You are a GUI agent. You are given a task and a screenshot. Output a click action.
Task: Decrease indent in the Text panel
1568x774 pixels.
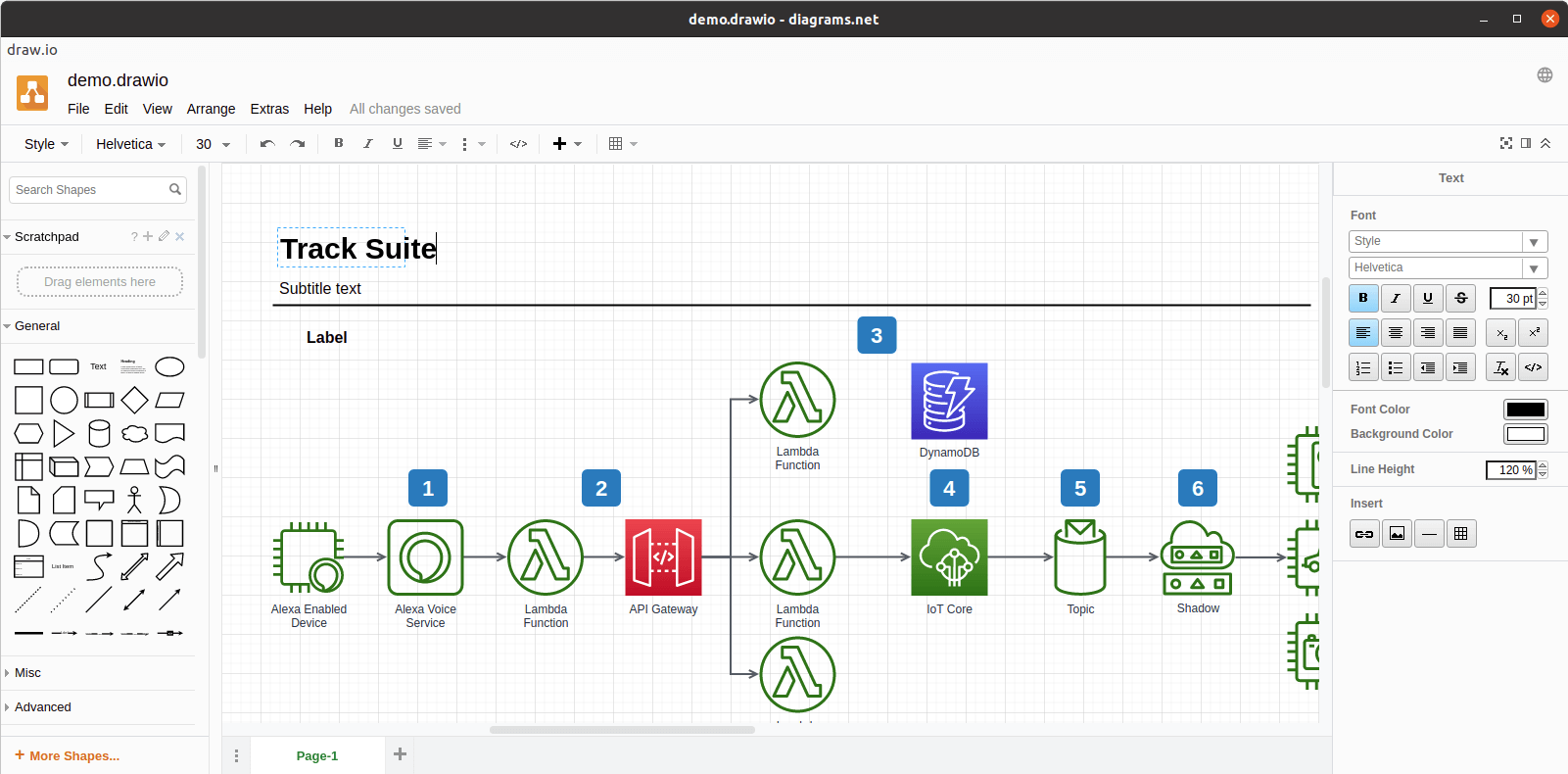[x=1428, y=367]
